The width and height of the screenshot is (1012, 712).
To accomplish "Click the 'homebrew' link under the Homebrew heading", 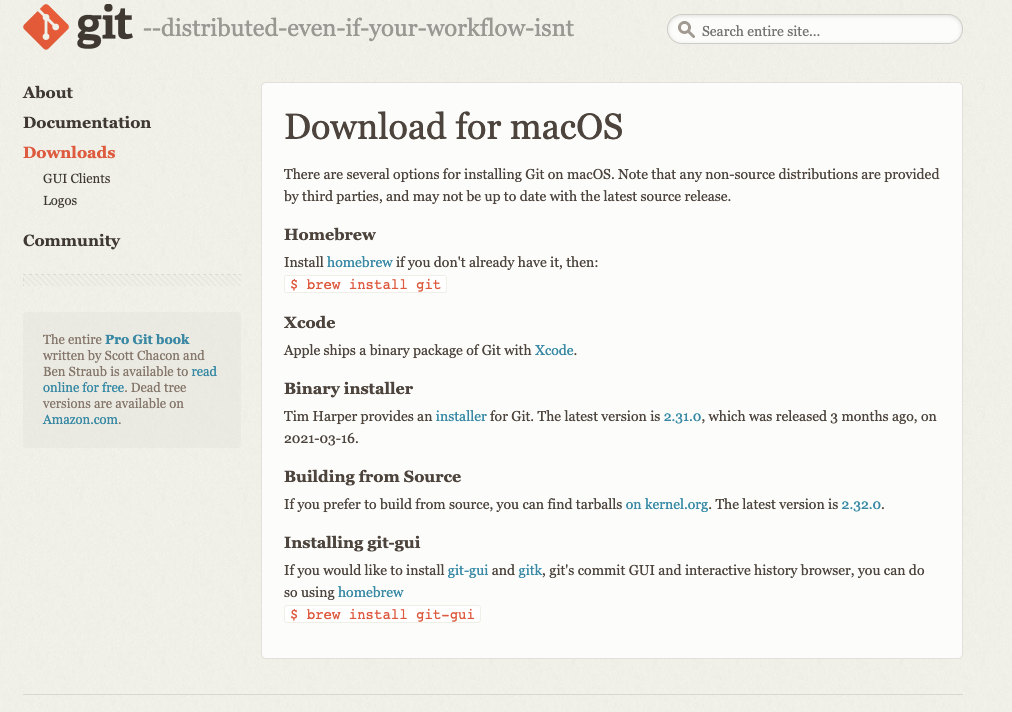I will pos(359,262).
